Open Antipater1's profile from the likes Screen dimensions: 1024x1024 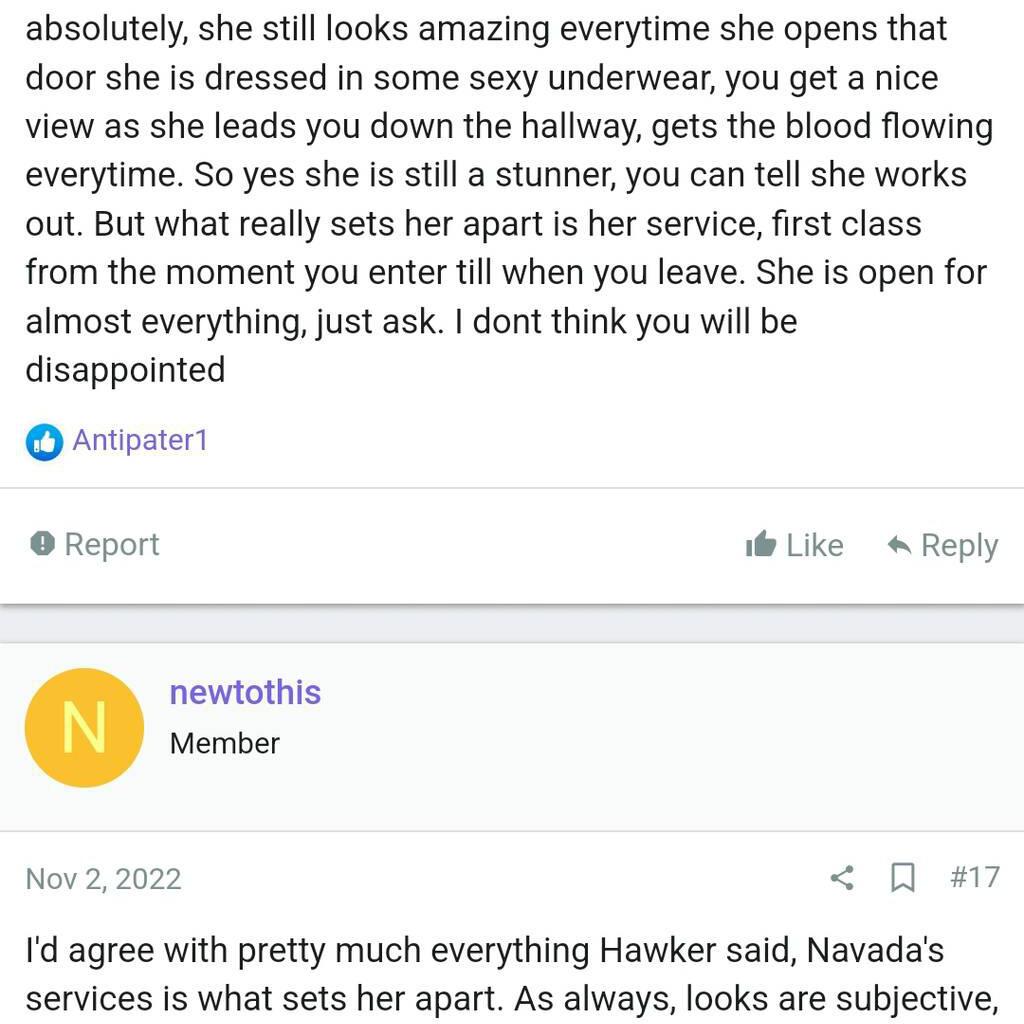pyautogui.click(x=140, y=440)
